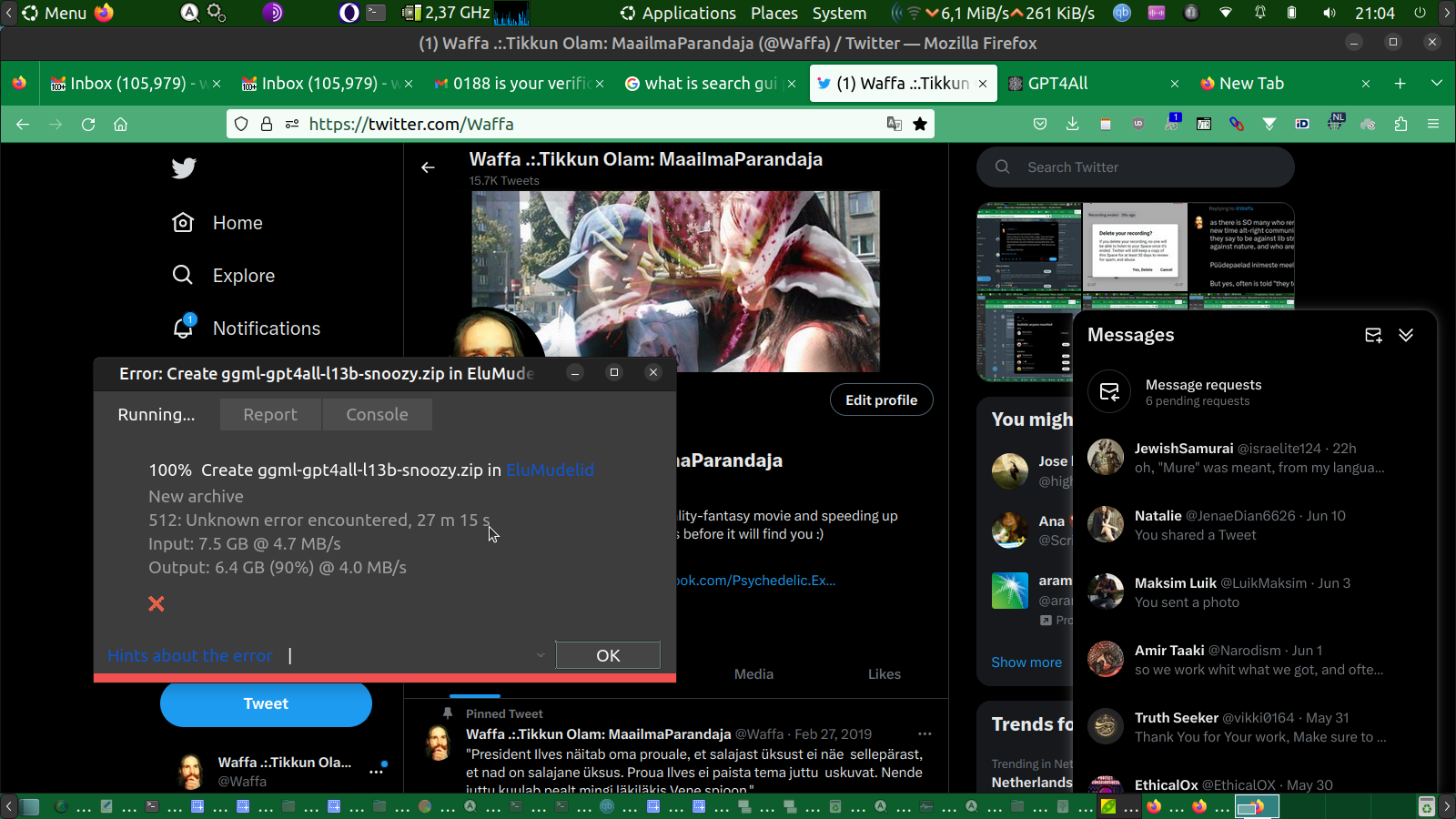Viewport: 1456px width, 819px height.
Task: Switch to New Tab tab
Action: click(1284, 84)
